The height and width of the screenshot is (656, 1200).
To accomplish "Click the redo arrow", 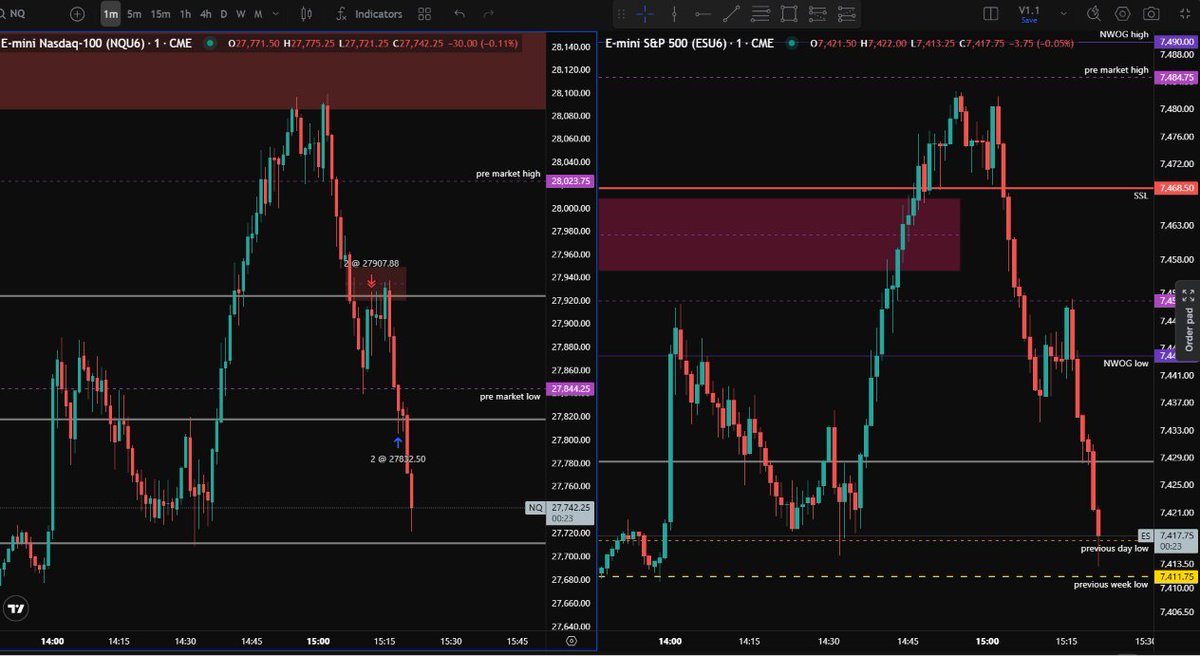I will (488, 14).
